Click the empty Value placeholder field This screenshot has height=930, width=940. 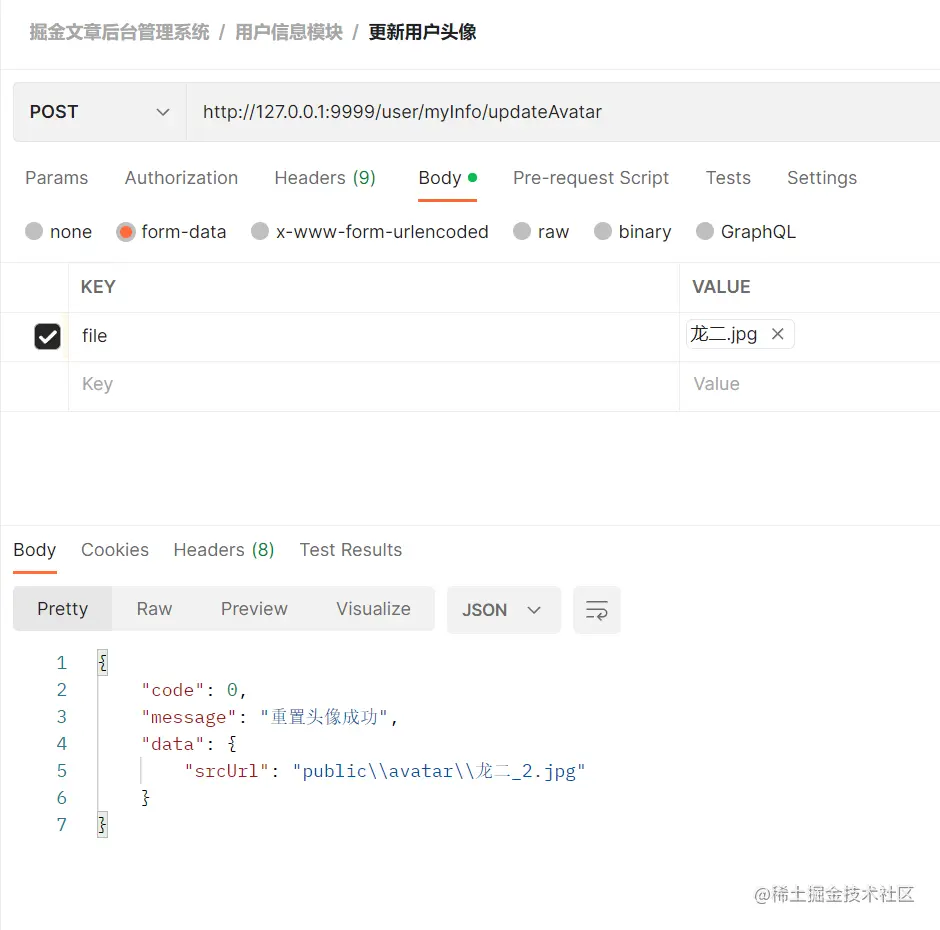[x=809, y=385]
